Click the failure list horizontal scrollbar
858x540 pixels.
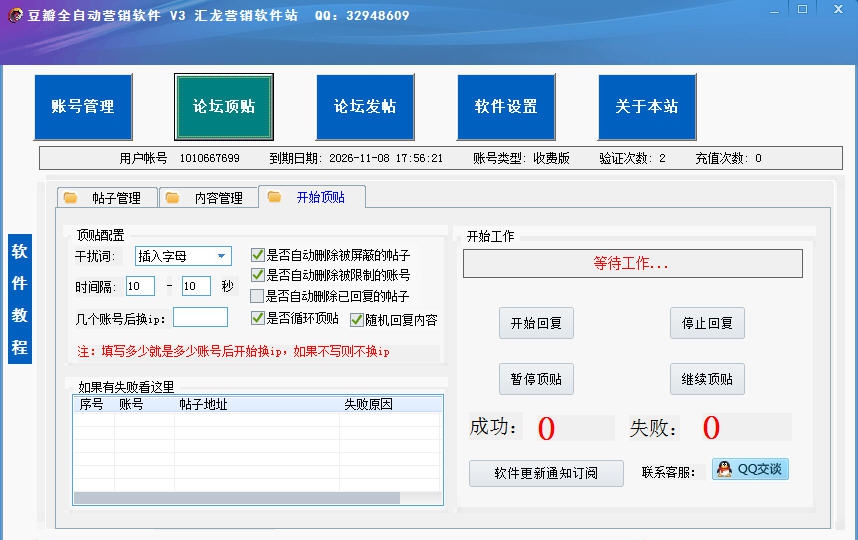coord(237,498)
